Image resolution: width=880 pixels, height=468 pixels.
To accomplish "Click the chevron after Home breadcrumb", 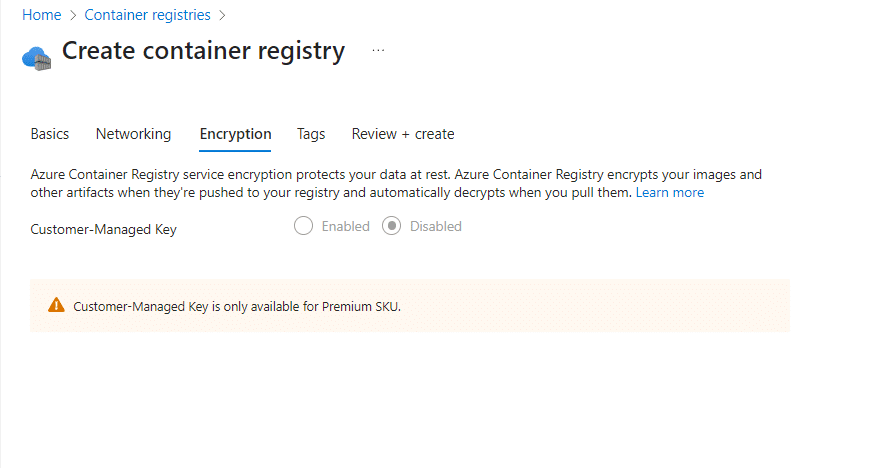I will [x=72, y=15].
